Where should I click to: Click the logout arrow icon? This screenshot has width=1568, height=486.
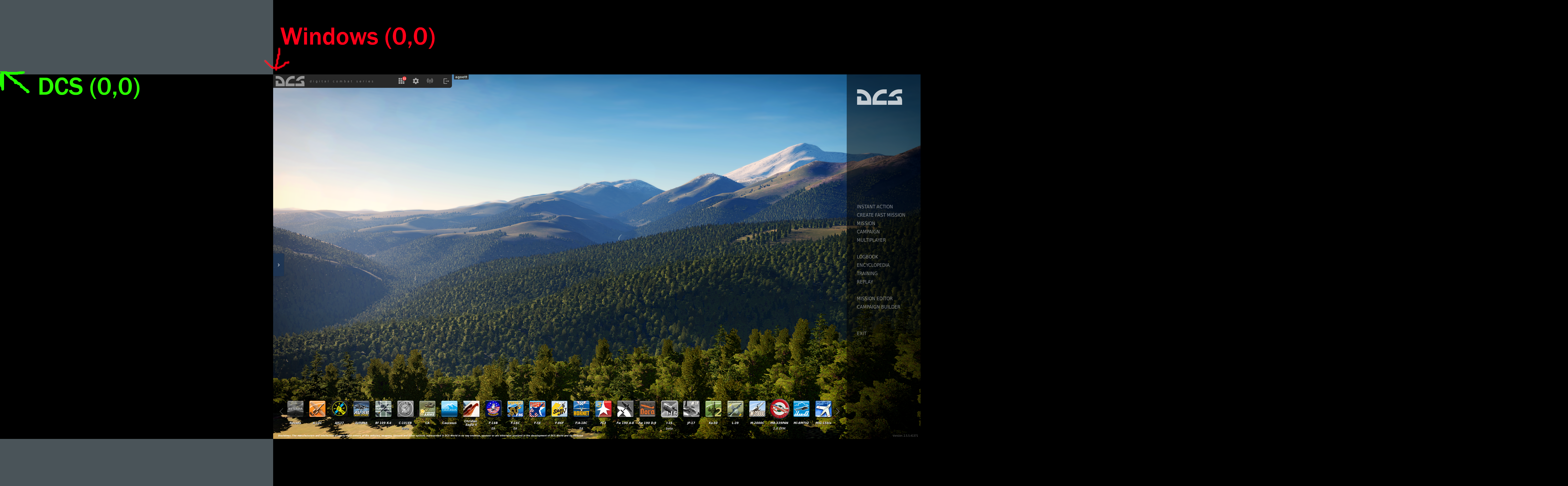[x=446, y=81]
